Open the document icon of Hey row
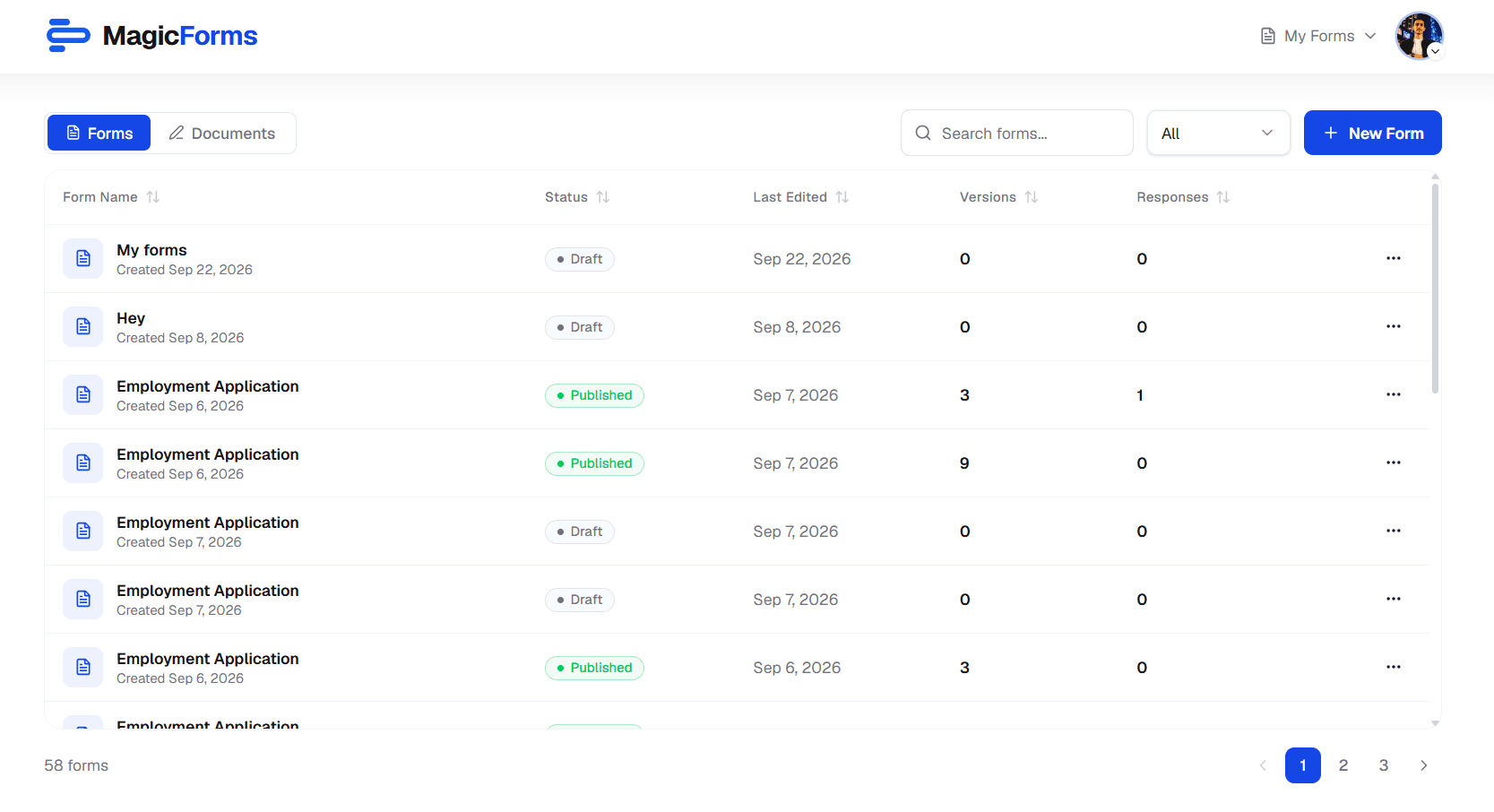Screen dimensions: 1494x812 83,326
